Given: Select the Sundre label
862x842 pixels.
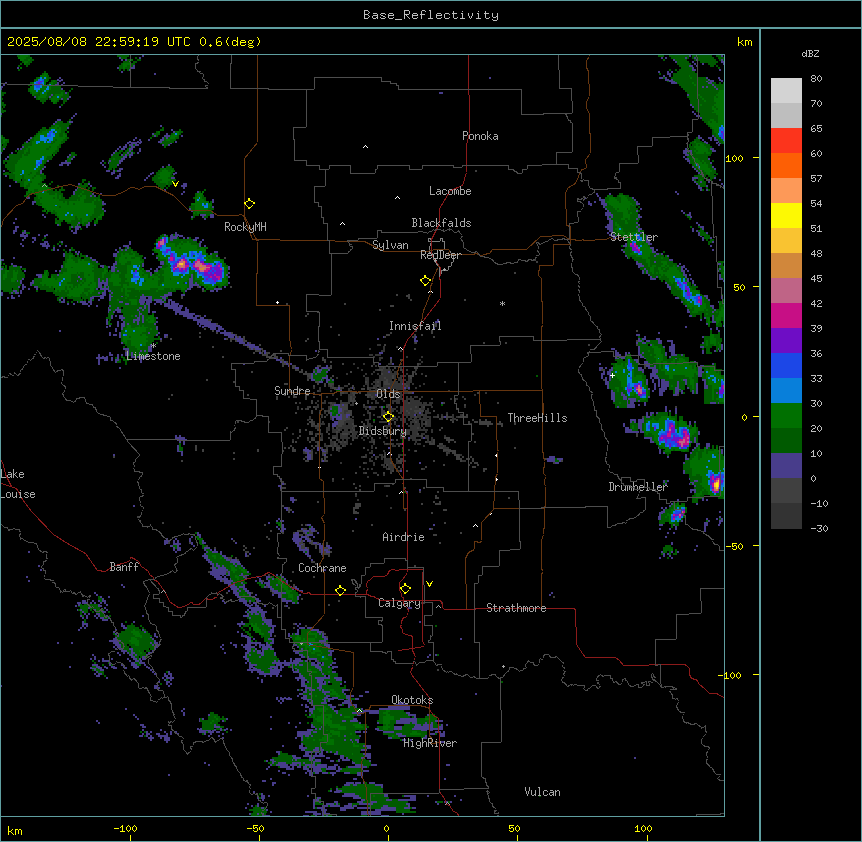Looking at the screenshot, I should (292, 391).
